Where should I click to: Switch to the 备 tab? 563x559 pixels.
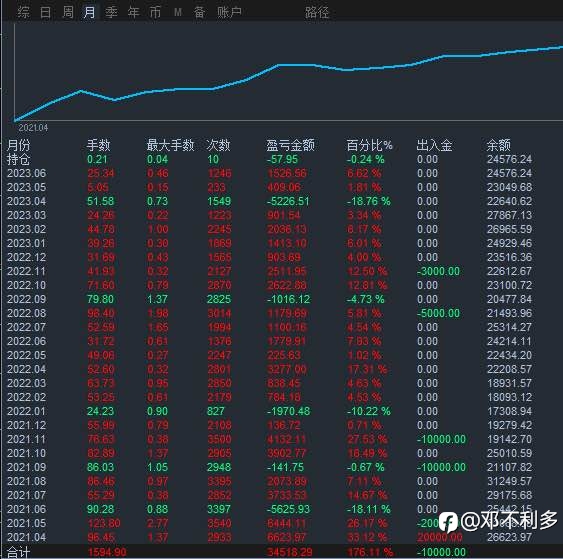pyautogui.click(x=199, y=13)
